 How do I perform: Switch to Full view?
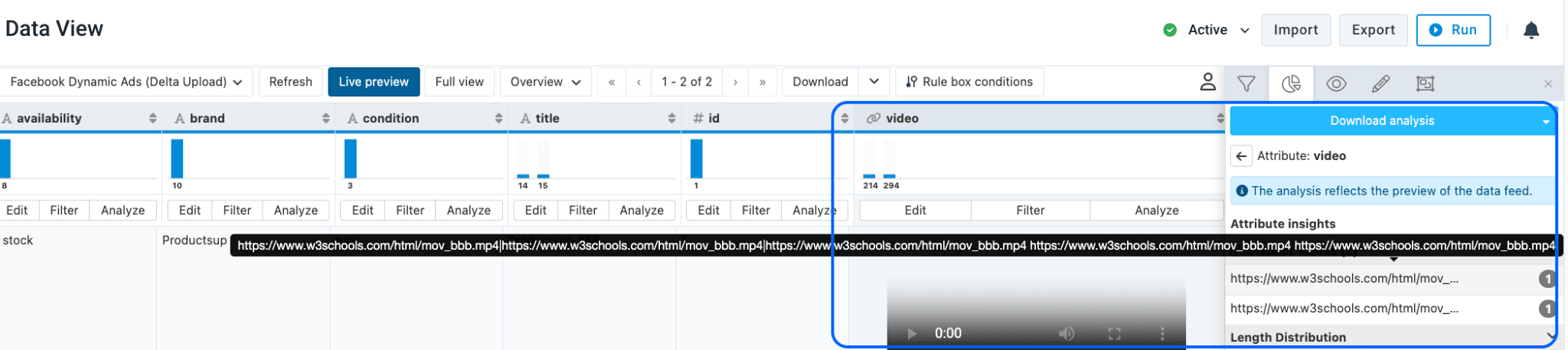tap(459, 82)
